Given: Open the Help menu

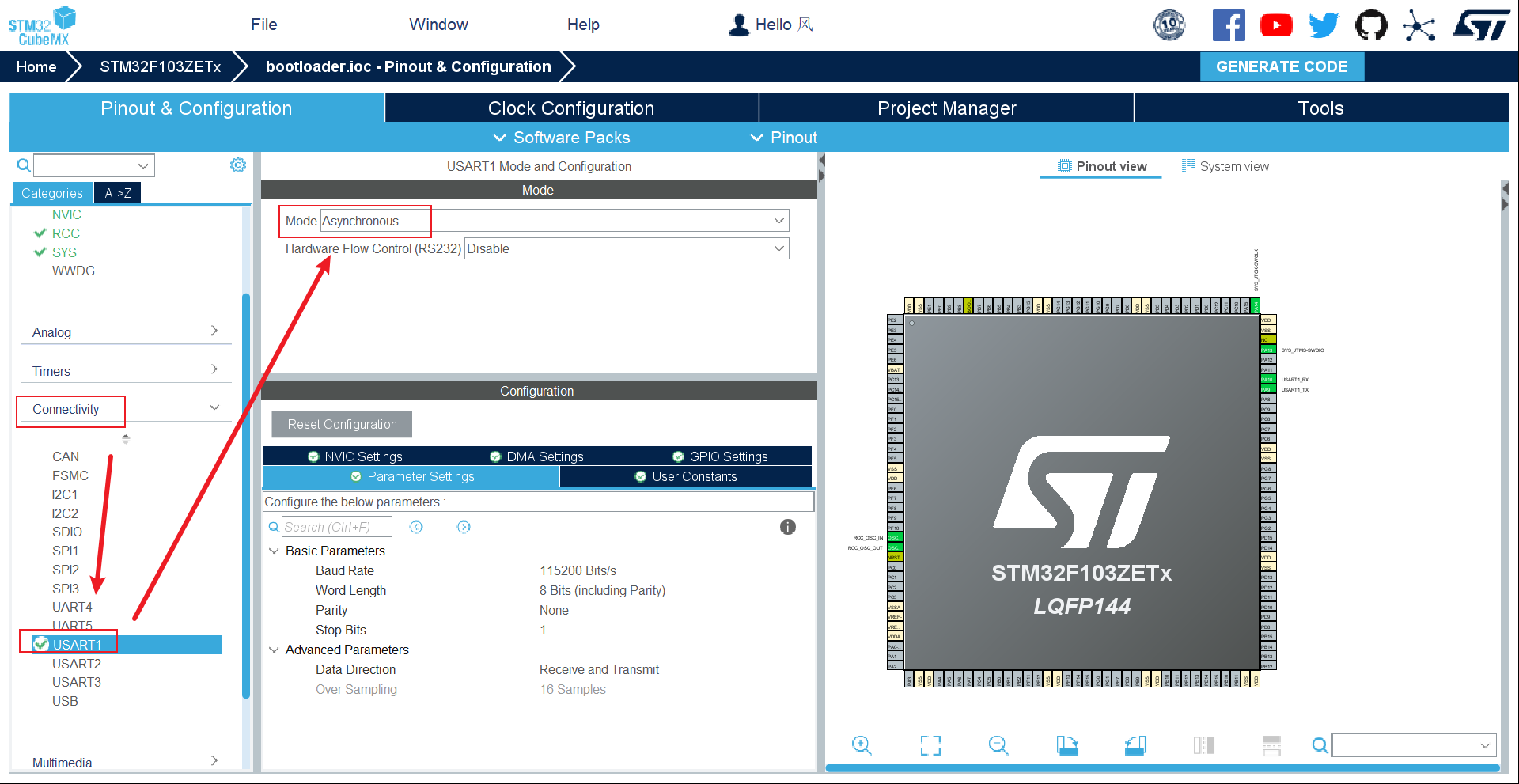Looking at the screenshot, I should pos(583,25).
